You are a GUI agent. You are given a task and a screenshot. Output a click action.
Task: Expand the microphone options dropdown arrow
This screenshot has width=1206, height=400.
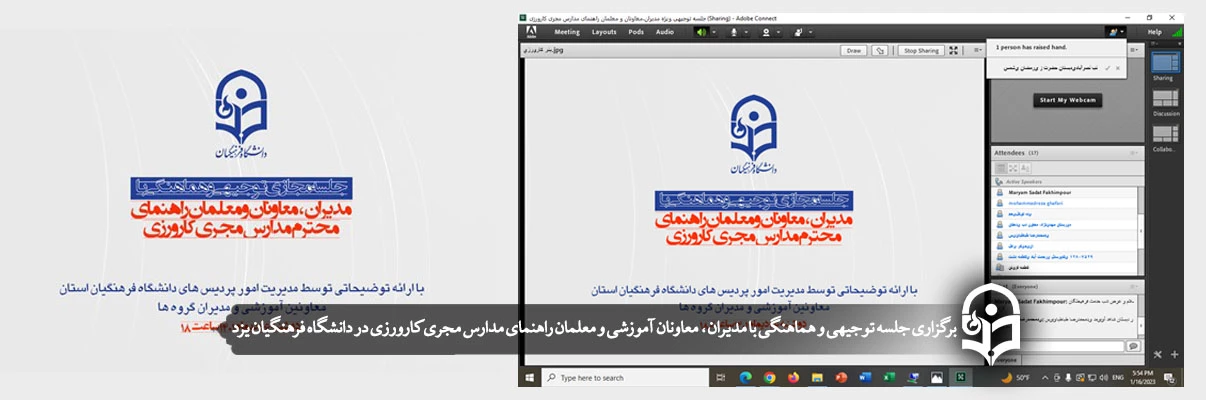746,32
